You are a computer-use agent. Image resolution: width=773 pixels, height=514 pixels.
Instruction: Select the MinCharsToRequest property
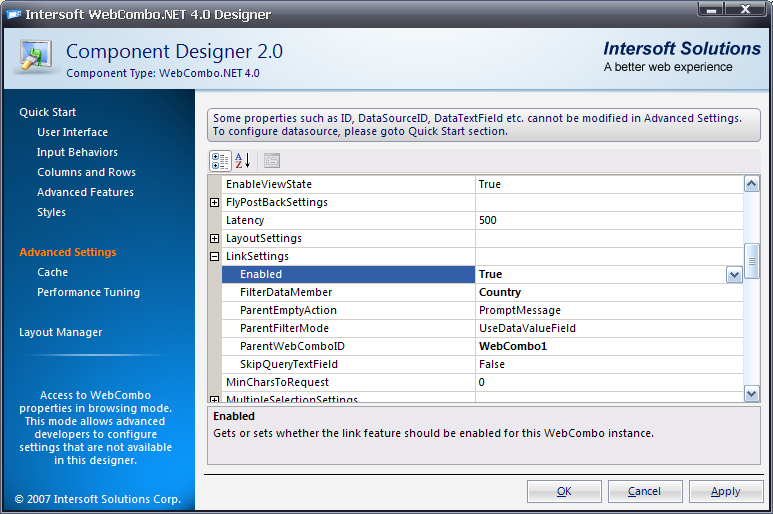point(348,382)
